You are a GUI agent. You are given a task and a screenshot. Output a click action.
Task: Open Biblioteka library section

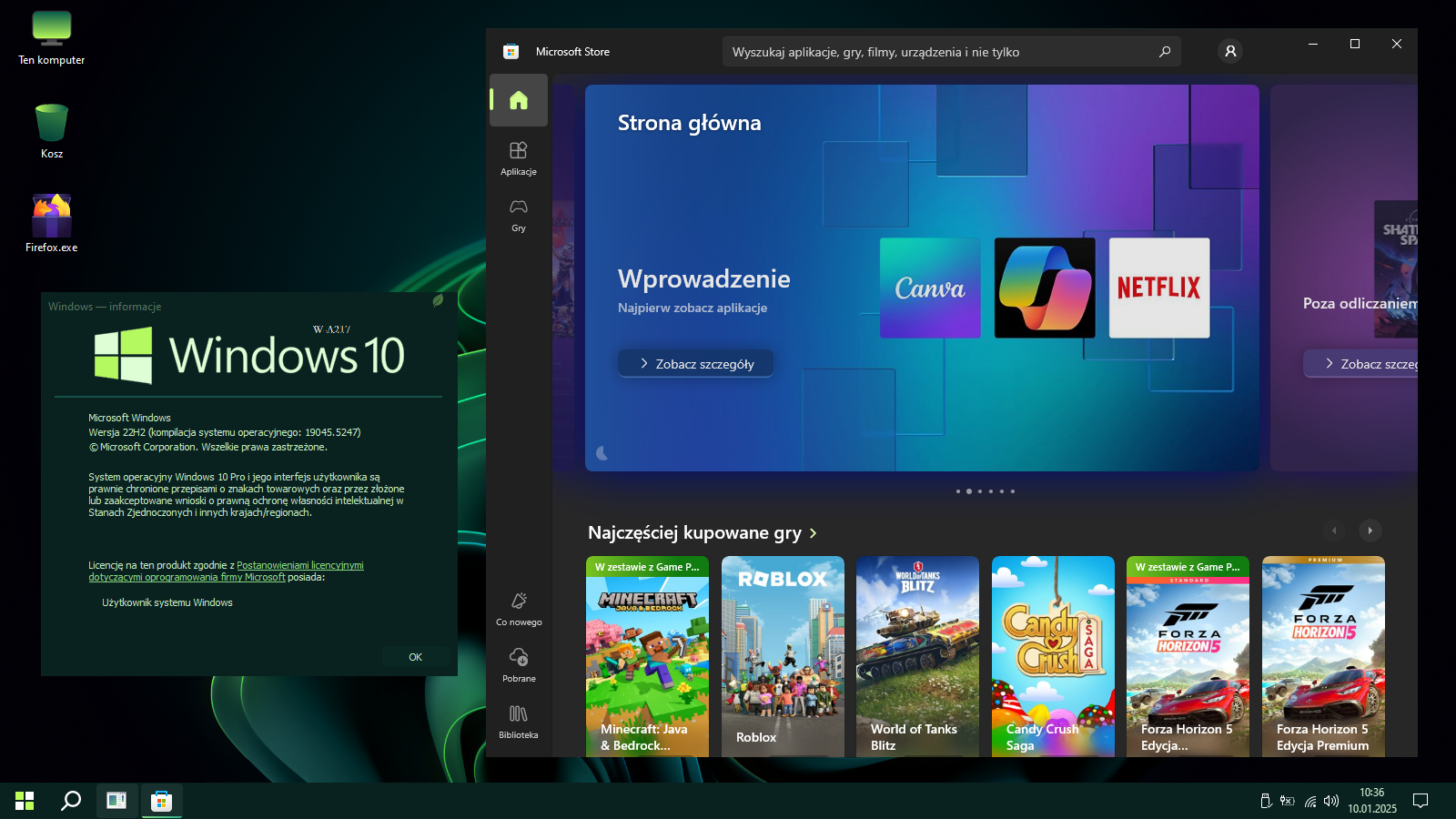(518, 721)
